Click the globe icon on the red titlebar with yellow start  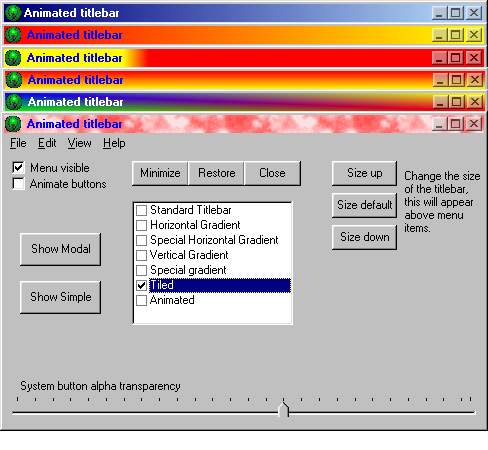pyautogui.click(x=13, y=57)
